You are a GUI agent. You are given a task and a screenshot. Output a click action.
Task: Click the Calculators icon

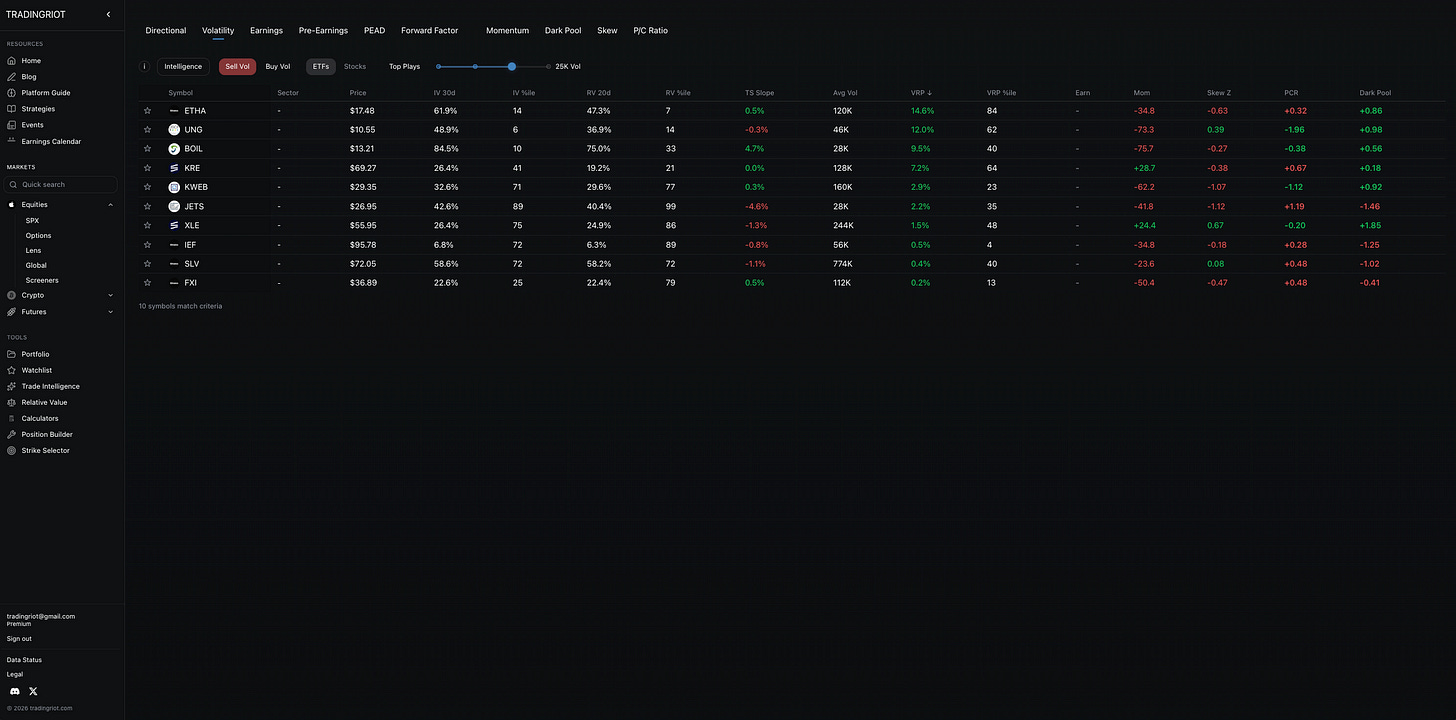point(12,418)
